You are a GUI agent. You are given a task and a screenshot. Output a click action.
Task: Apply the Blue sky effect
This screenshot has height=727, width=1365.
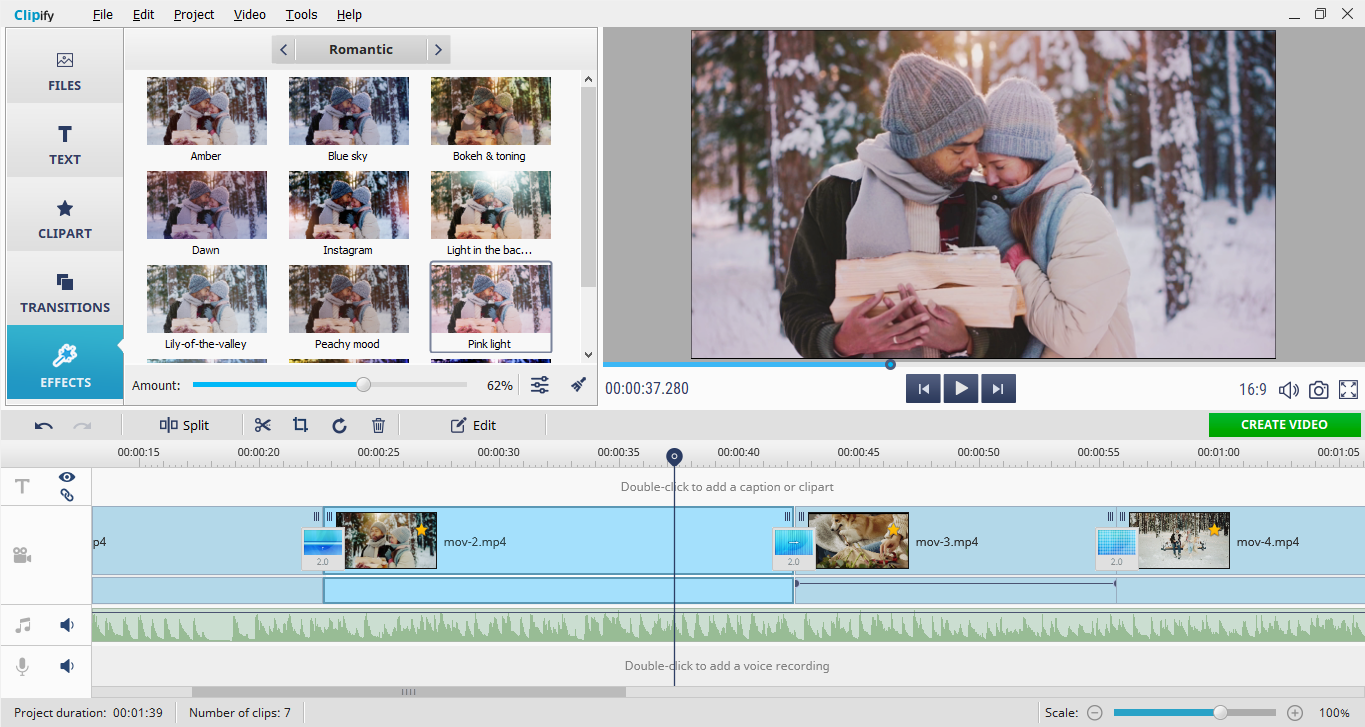click(348, 120)
